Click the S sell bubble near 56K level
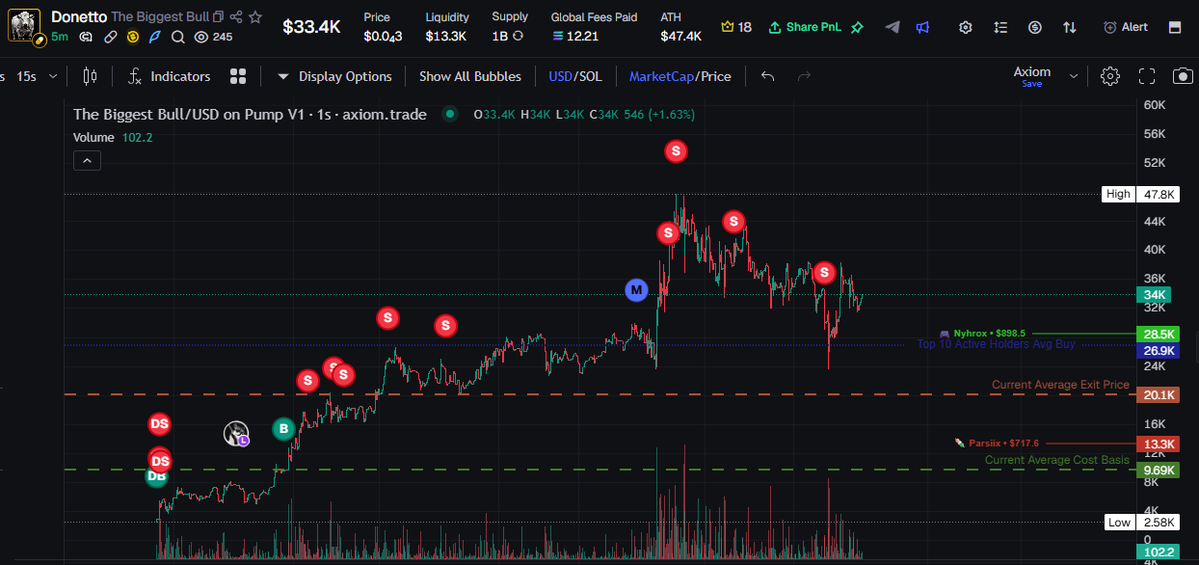This screenshot has width=1199, height=565. pos(675,151)
